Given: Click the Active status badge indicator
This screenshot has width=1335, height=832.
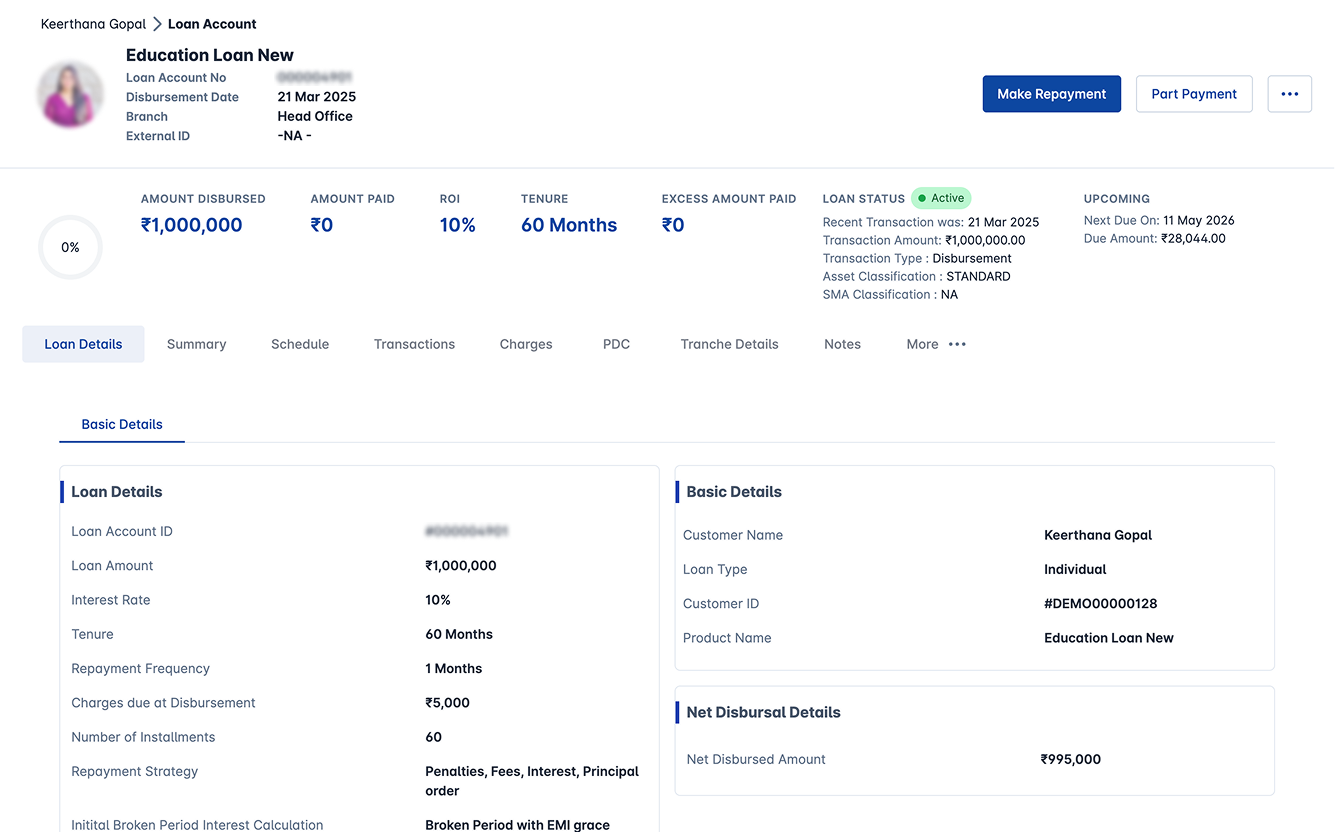Looking at the screenshot, I should [x=941, y=198].
